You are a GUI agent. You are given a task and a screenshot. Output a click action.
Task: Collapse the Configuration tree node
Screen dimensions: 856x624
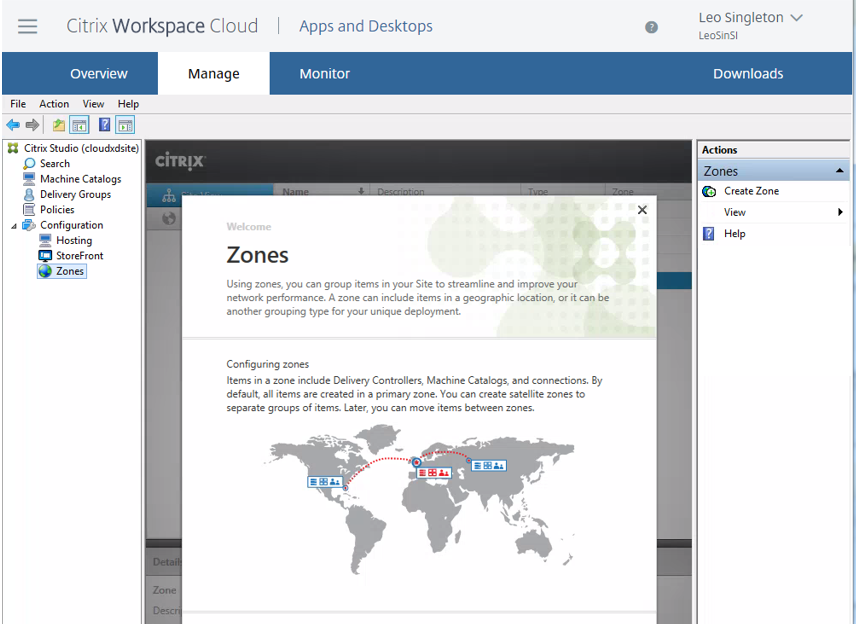point(14,226)
